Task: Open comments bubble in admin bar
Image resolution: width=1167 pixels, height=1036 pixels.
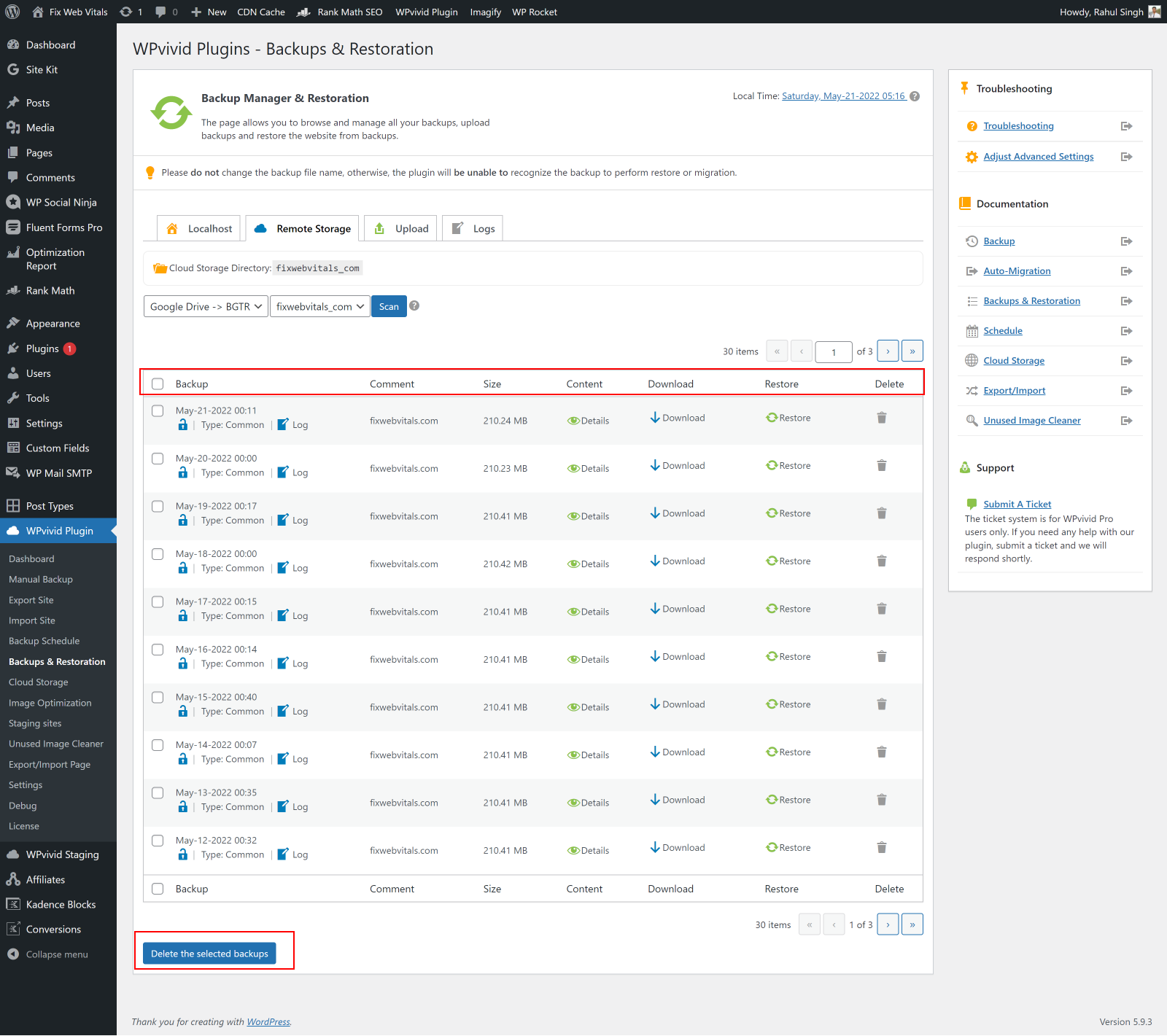Action: tap(161, 12)
